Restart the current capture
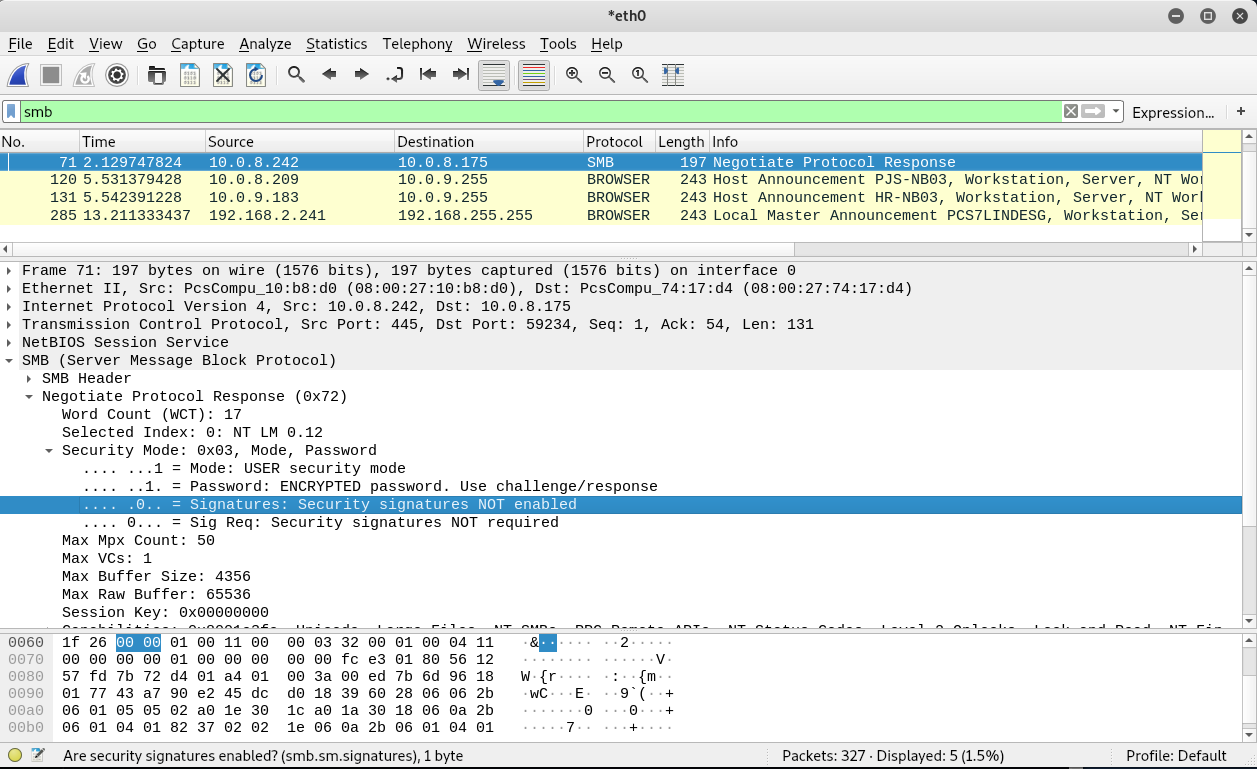 tap(84, 75)
